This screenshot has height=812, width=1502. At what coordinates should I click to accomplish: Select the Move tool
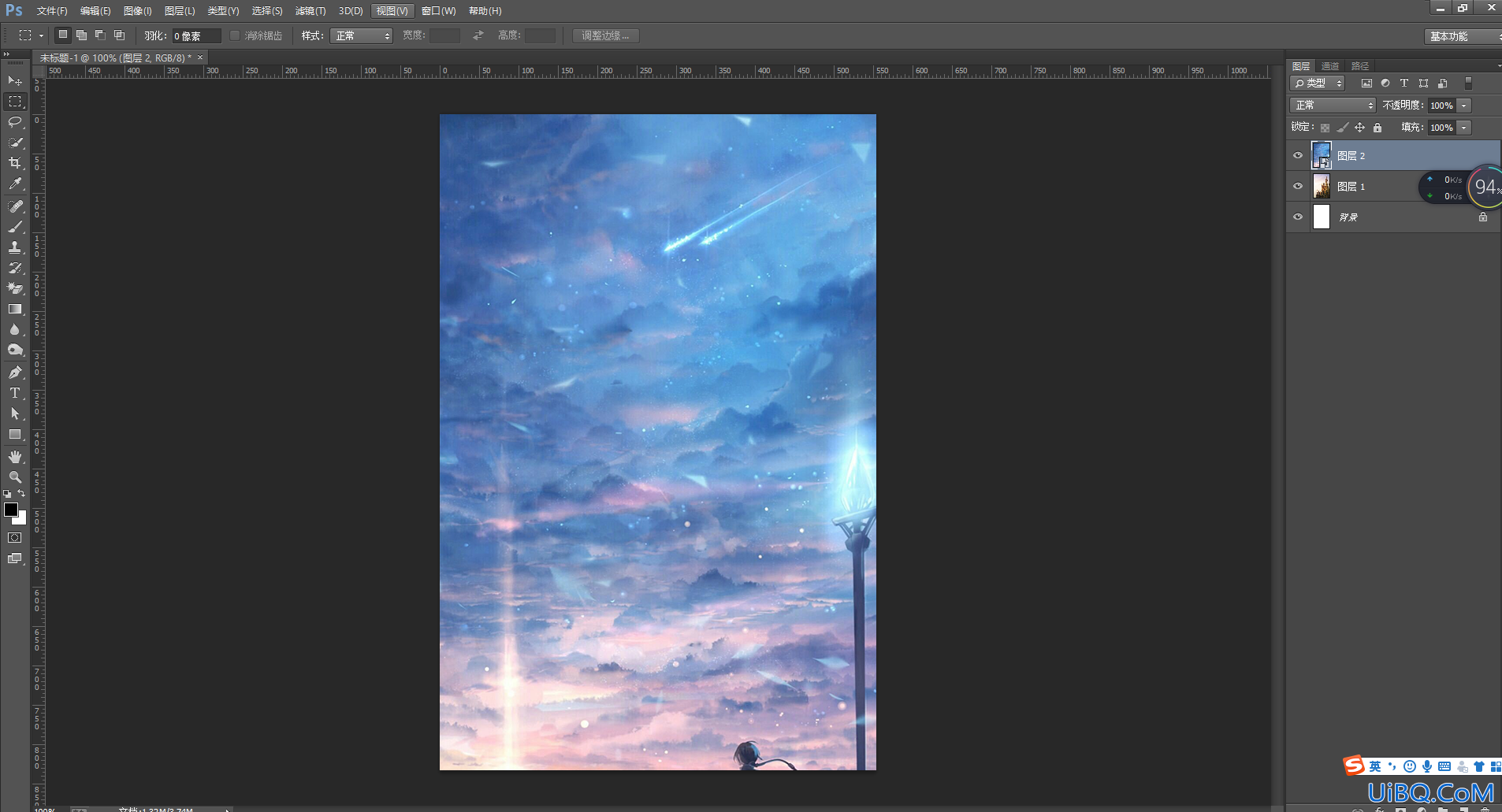point(15,81)
